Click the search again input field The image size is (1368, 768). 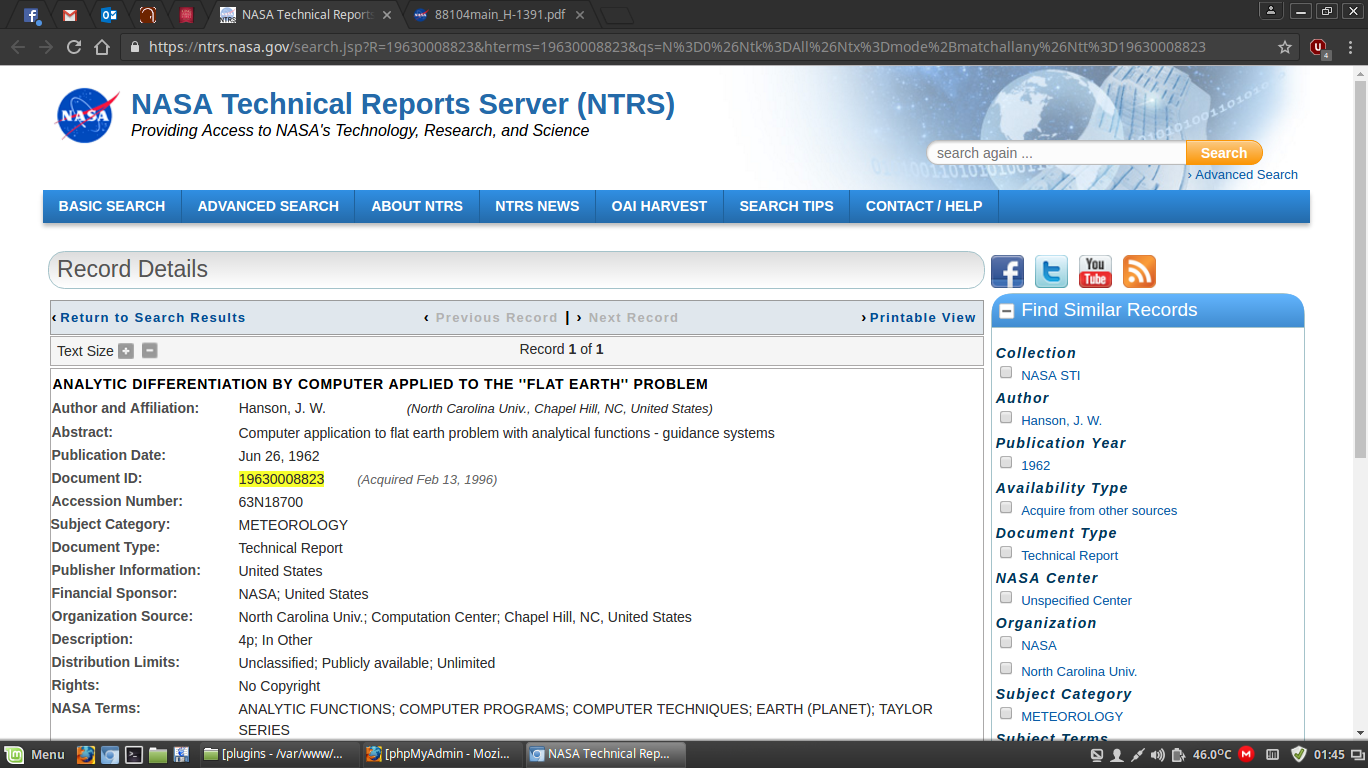(x=1055, y=153)
